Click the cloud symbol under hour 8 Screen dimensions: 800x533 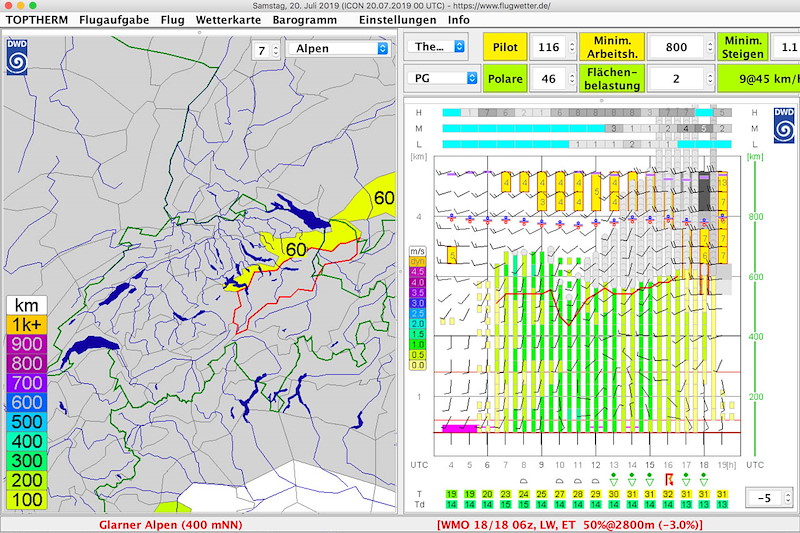[x=523, y=480]
